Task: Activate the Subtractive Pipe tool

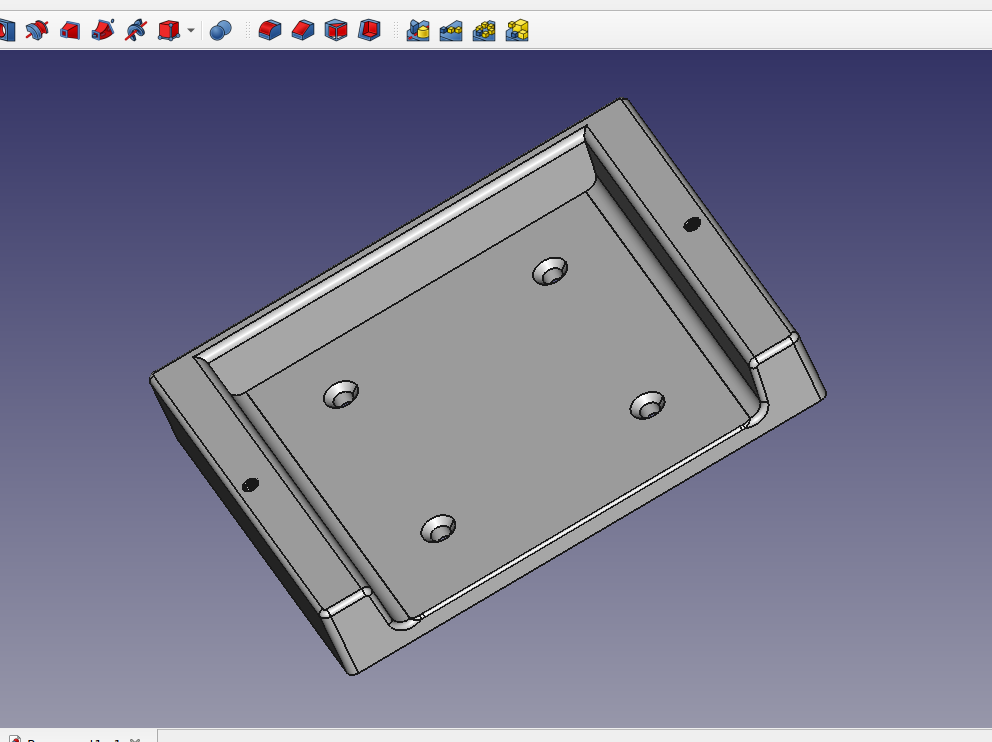Action: [103, 31]
